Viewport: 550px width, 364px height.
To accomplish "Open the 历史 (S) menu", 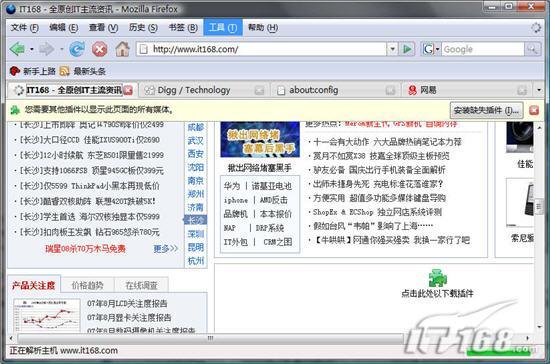I will pyautogui.click(x=143, y=28).
